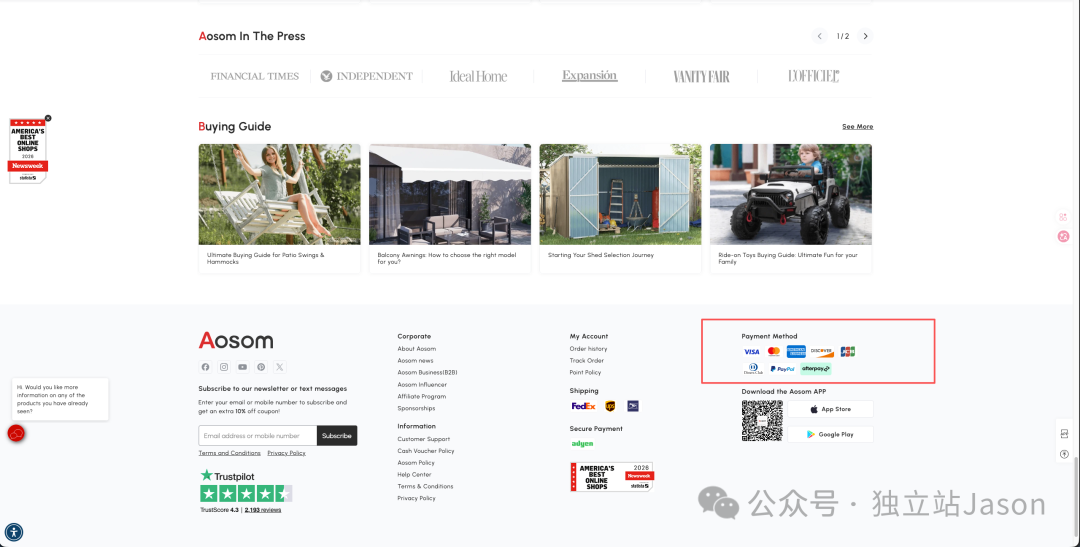Open Privacy Policy link under newsletter

click(x=287, y=453)
